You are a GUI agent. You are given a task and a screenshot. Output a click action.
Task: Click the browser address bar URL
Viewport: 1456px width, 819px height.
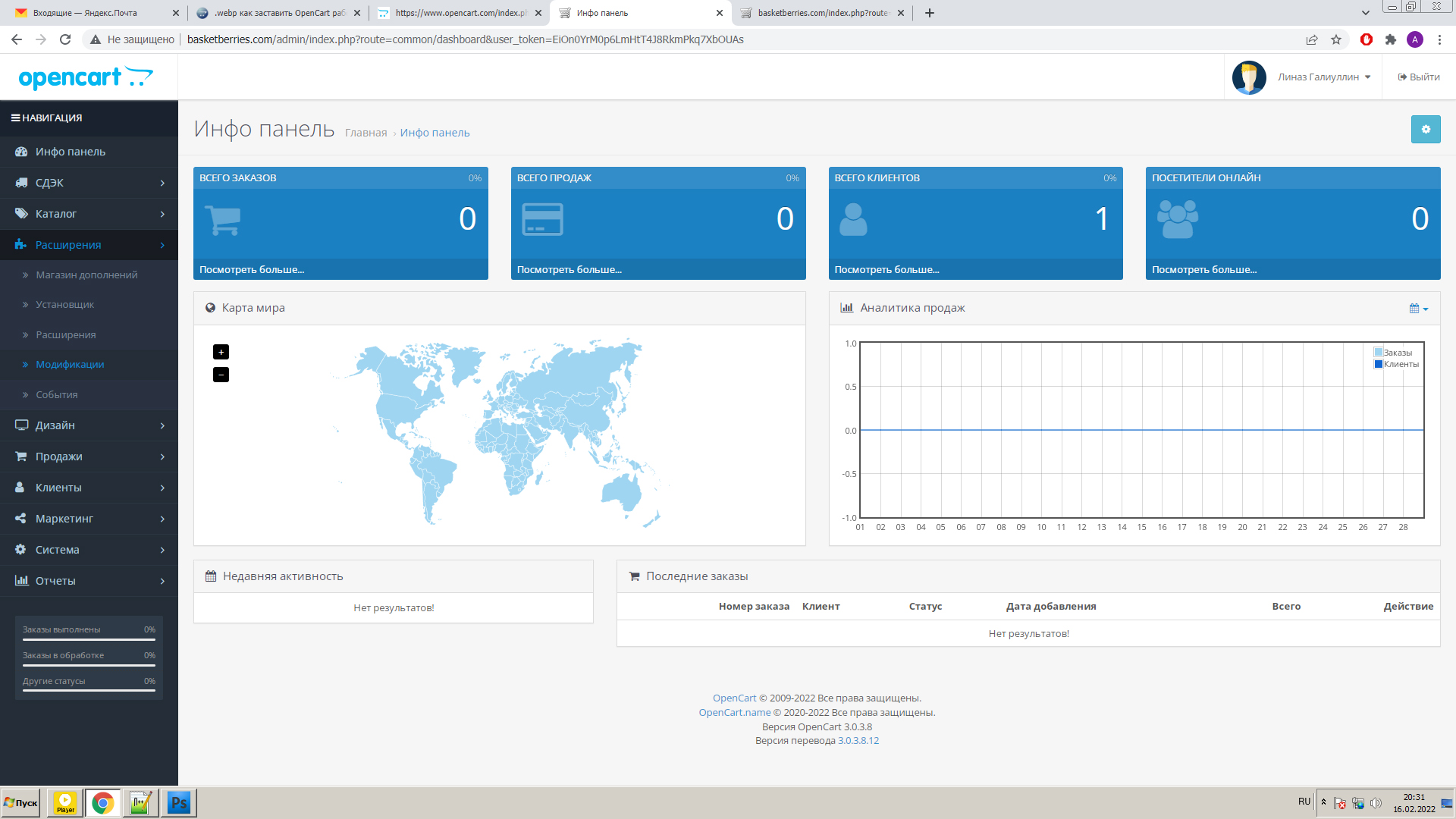[x=465, y=39]
